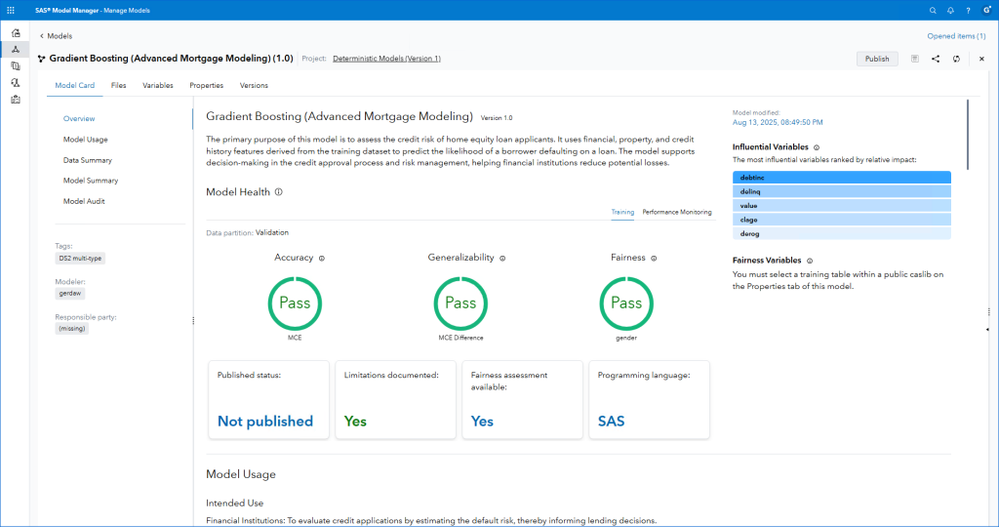
Task: Click info icon beside Influential Variables
Action: point(817,147)
